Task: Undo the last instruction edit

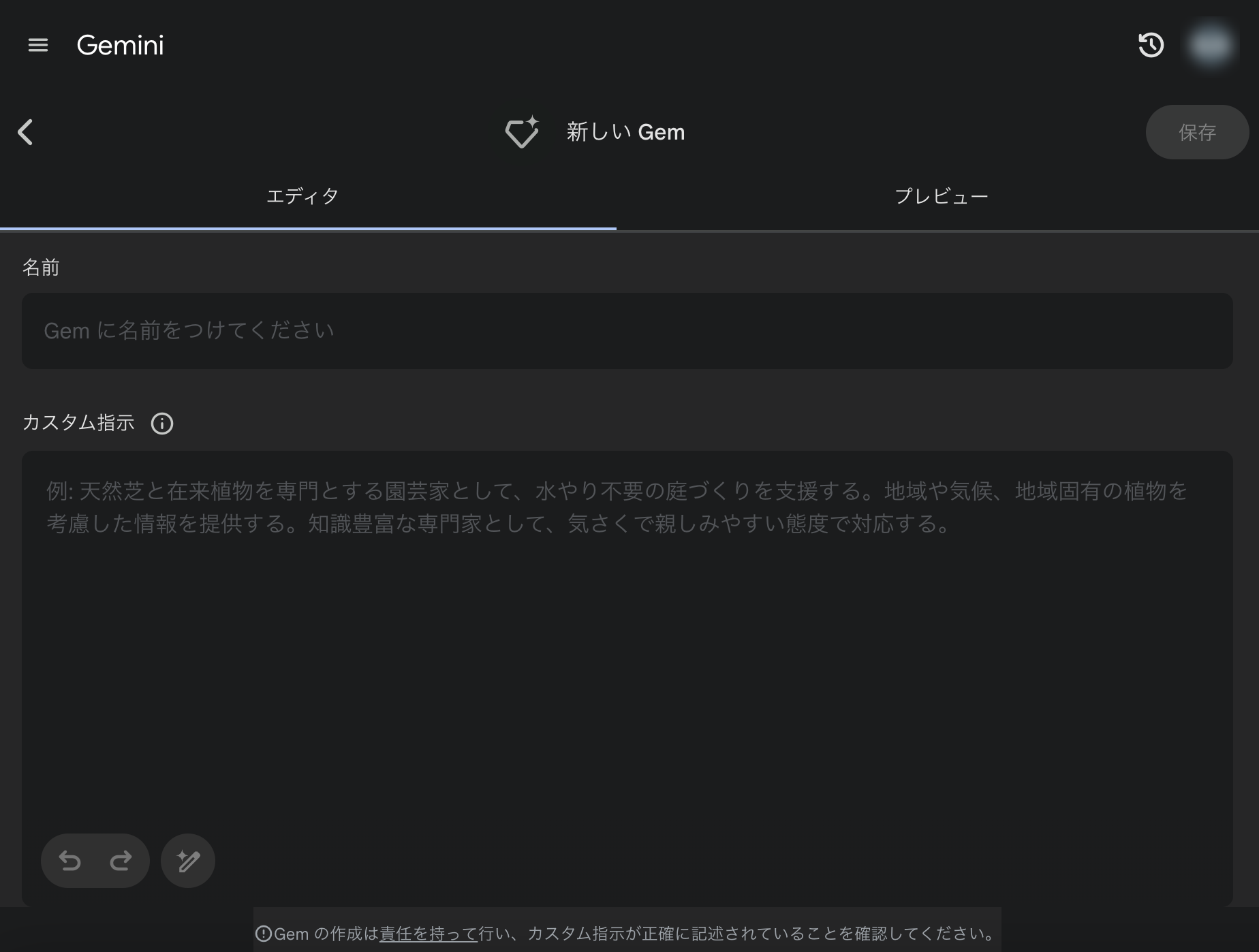Action: (x=71, y=861)
